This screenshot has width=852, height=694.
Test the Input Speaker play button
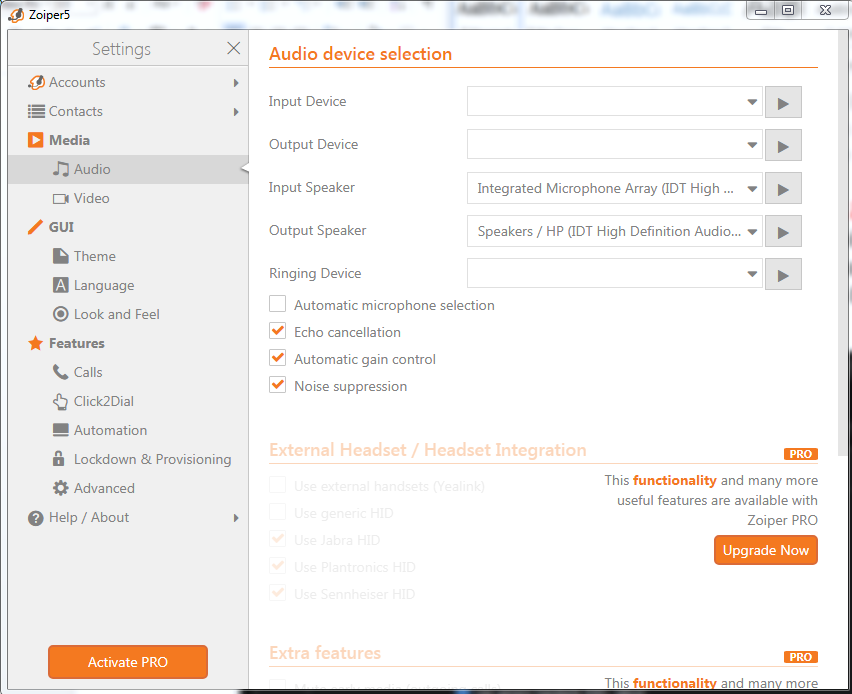783,188
